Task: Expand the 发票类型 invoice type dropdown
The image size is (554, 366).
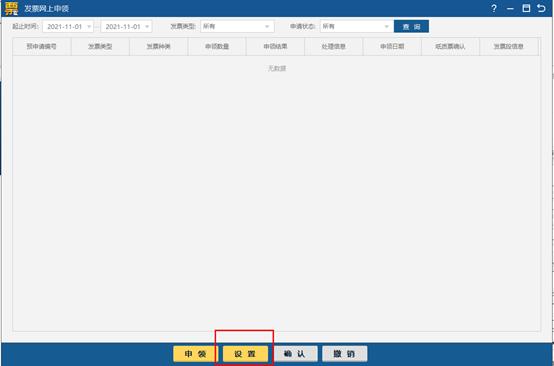Action: (267, 26)
